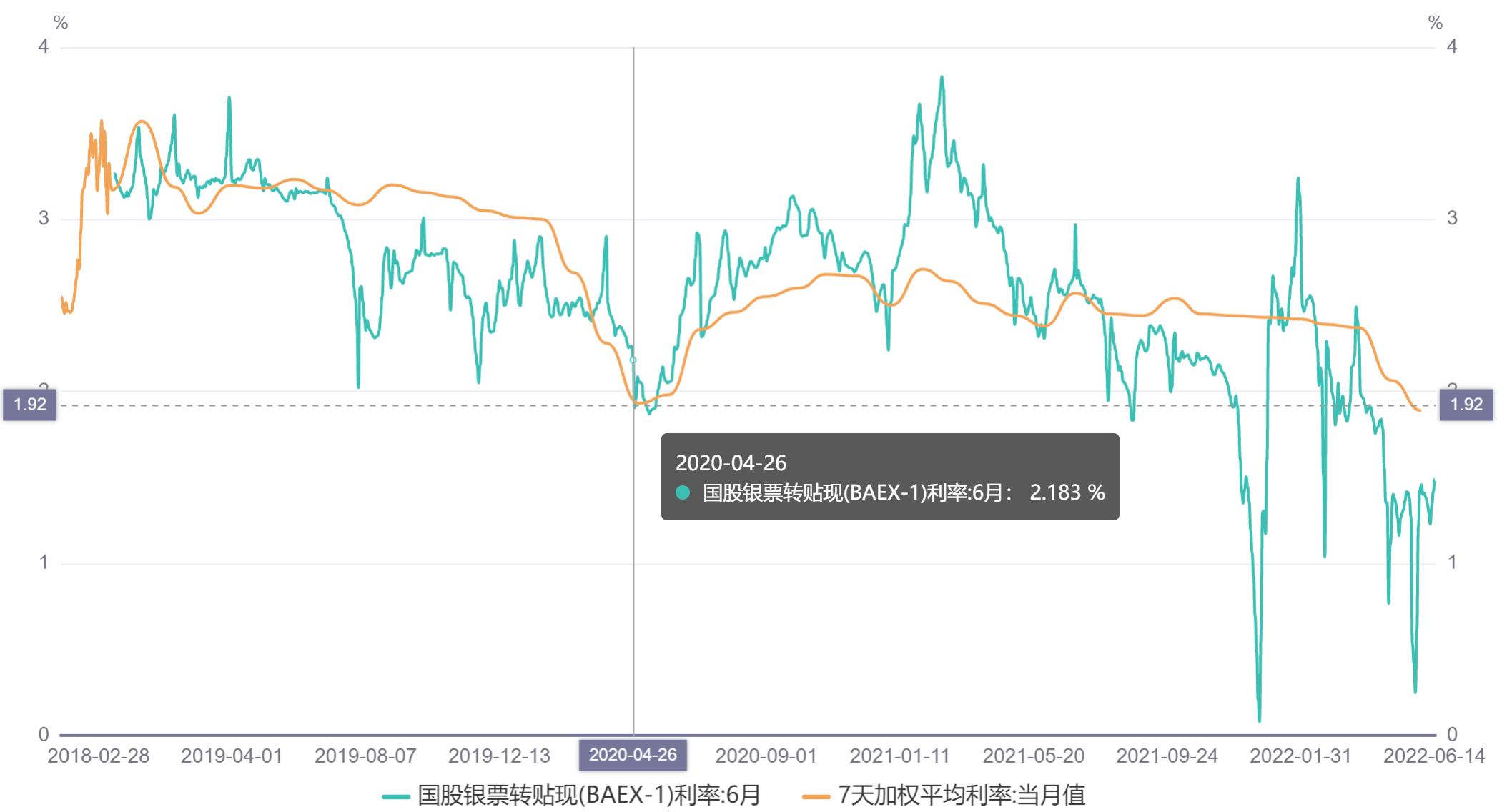Screen dimensions: 1507x812
Task: Click the 2019-08-07 x-axis label
Action: click(x=365, y=756)
